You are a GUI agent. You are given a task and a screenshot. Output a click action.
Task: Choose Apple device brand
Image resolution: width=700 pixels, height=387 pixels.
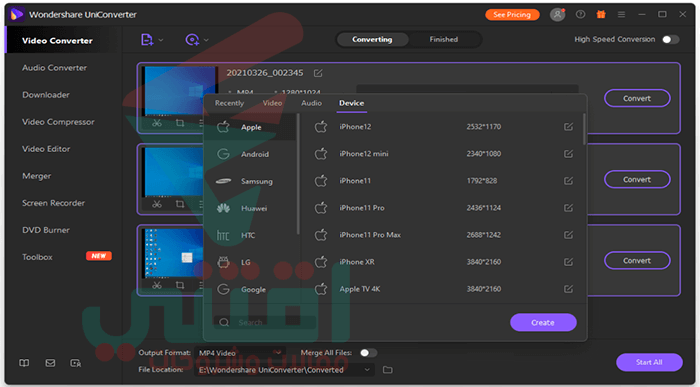tap(250, 127)
